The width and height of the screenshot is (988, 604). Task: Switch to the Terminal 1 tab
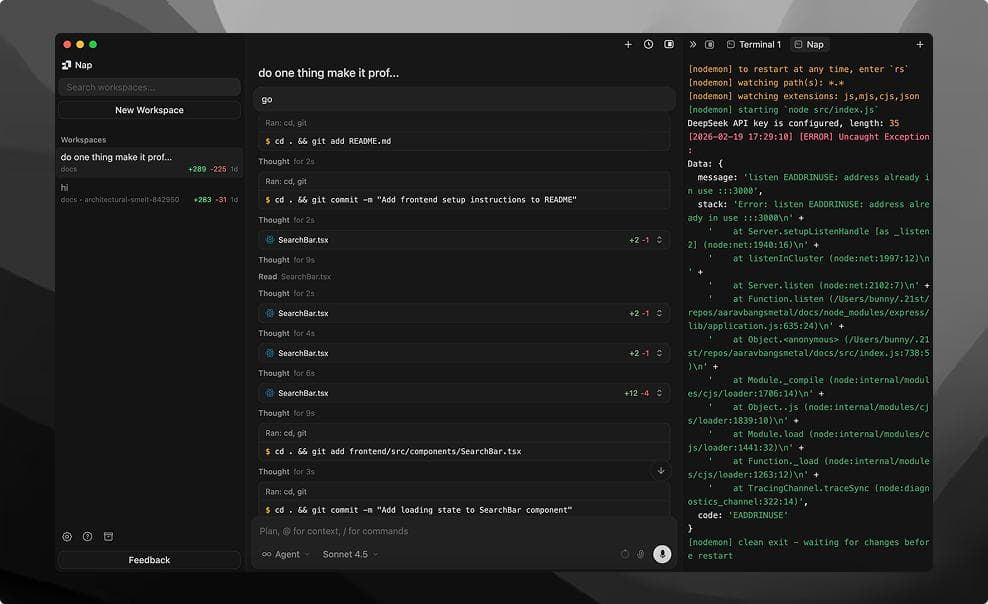click(754, 45)
